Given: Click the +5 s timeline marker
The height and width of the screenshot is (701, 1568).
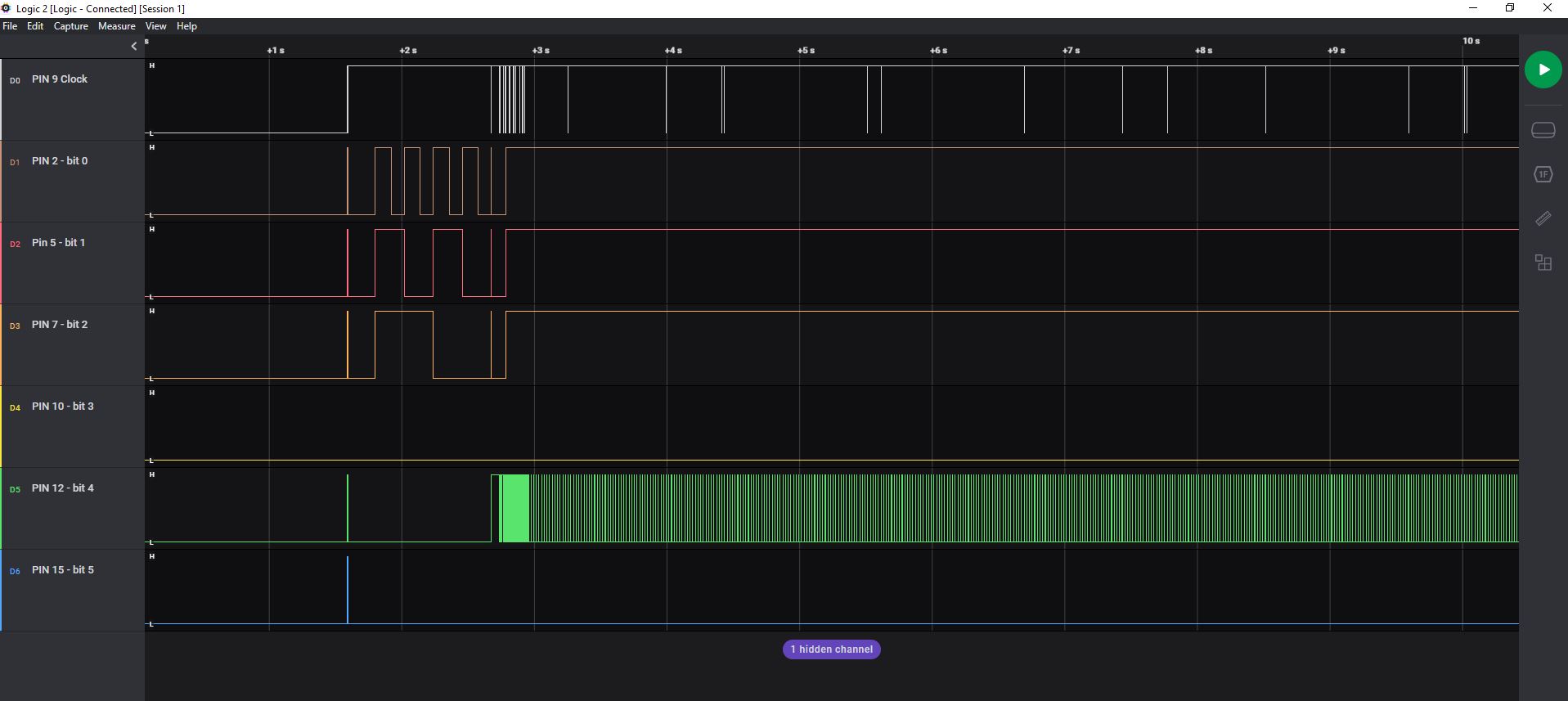Looking at the screenshot, I should pyautogui.click(x=806, y=51).
